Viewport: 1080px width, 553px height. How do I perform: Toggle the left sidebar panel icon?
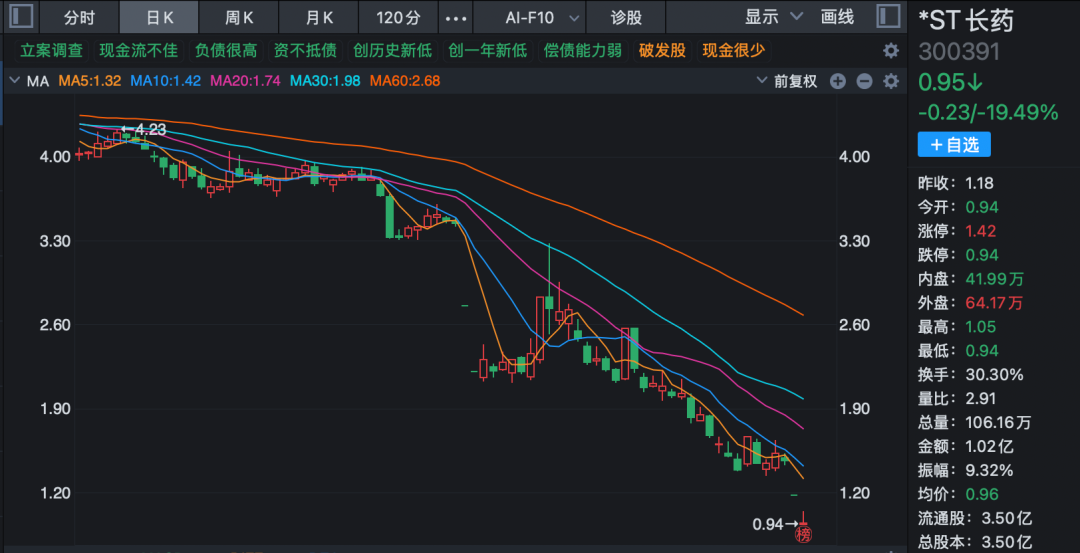pyautogui.click(x=22, y=17)
